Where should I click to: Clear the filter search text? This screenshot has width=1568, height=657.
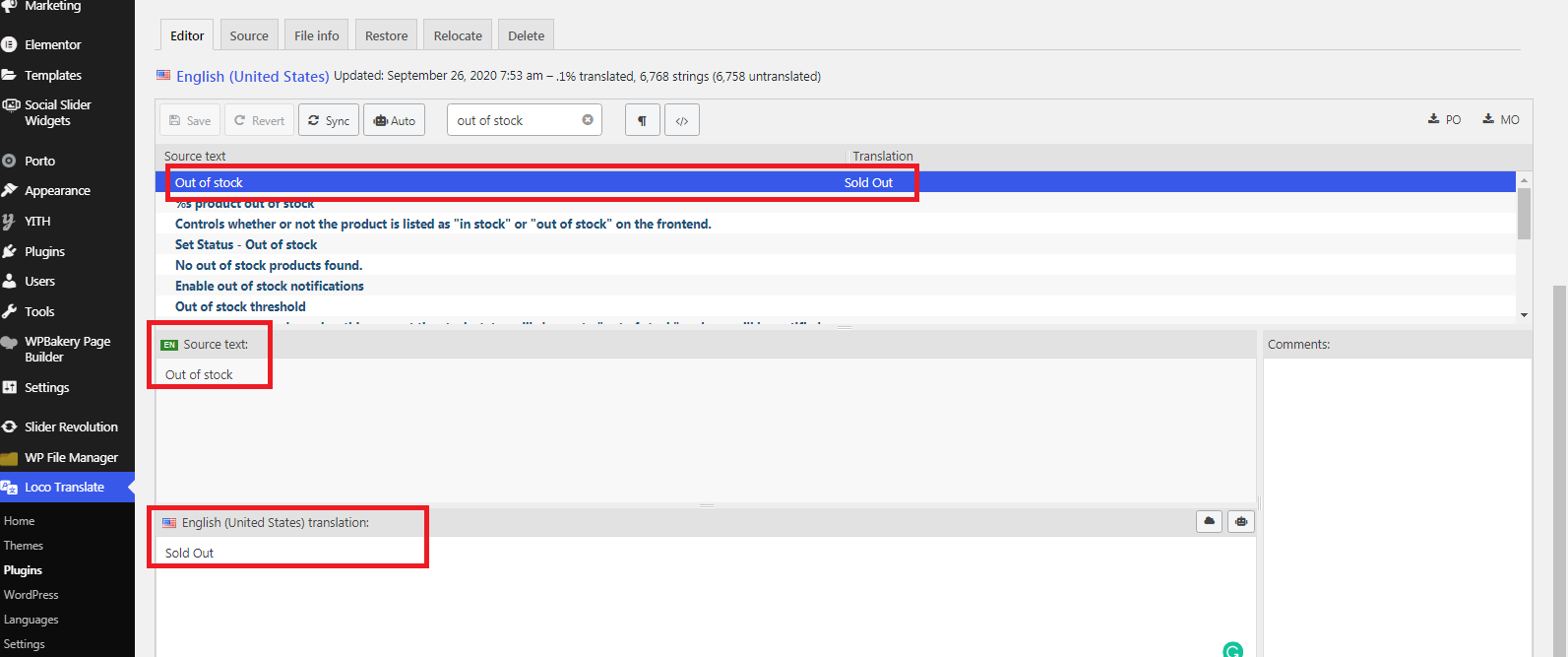coord(588,120)
